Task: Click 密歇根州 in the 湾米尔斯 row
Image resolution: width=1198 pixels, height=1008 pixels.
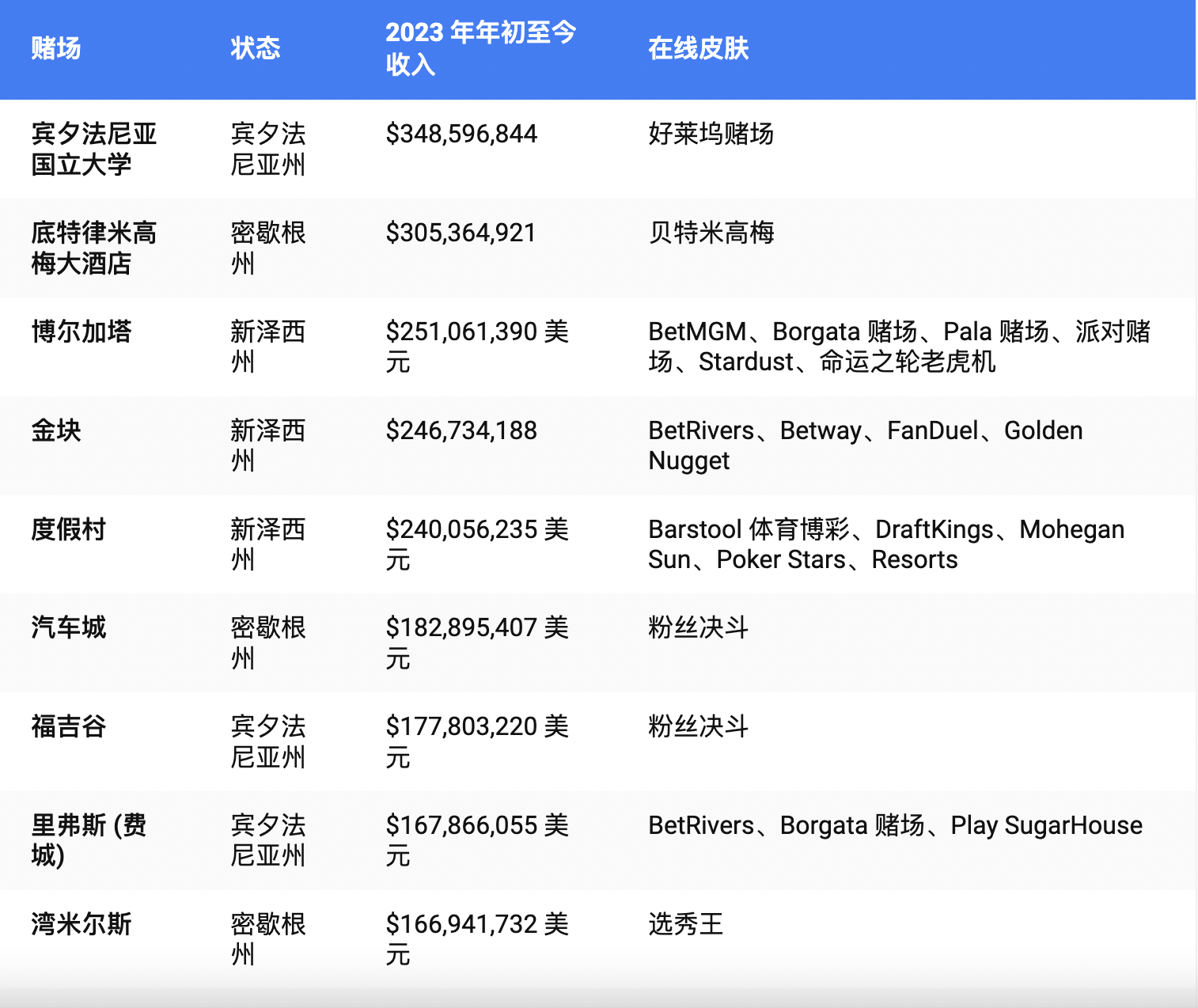Action: point(268,939)
